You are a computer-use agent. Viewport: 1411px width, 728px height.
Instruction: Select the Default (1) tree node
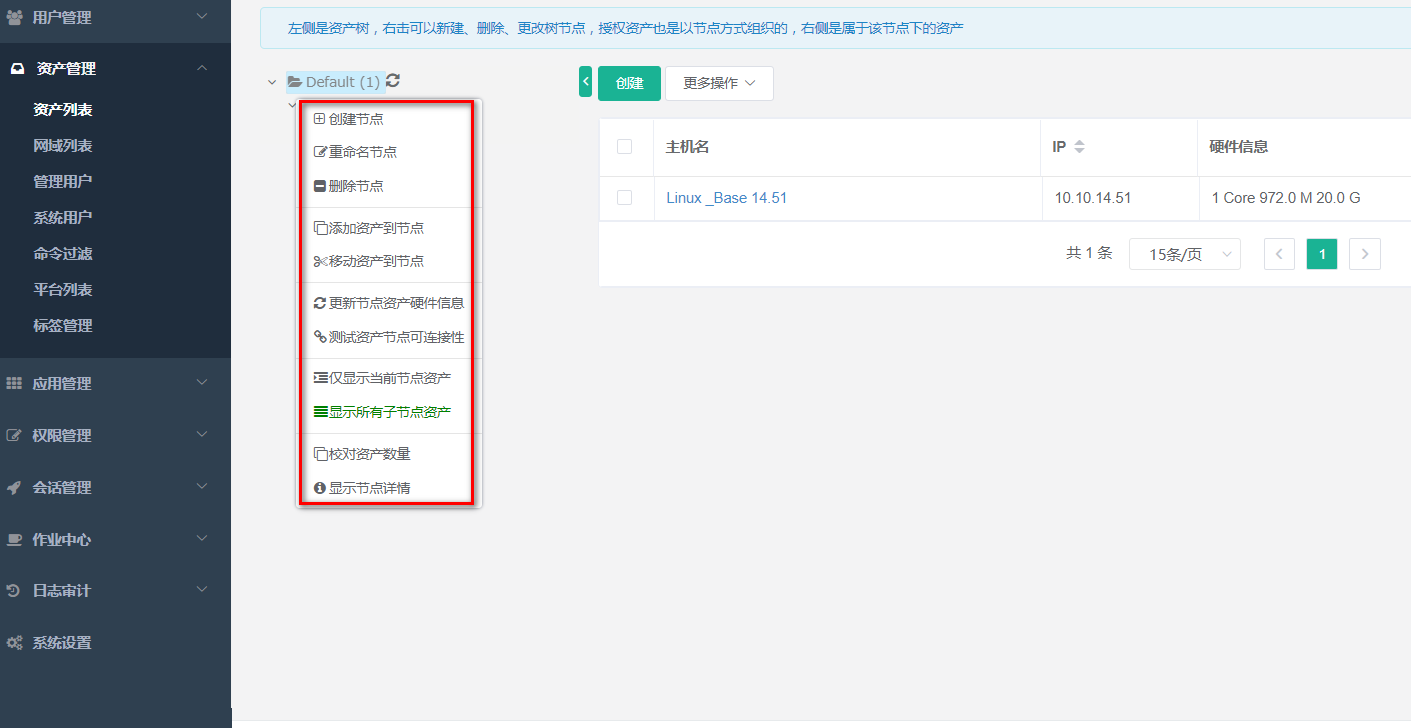[x=342, y=82]
